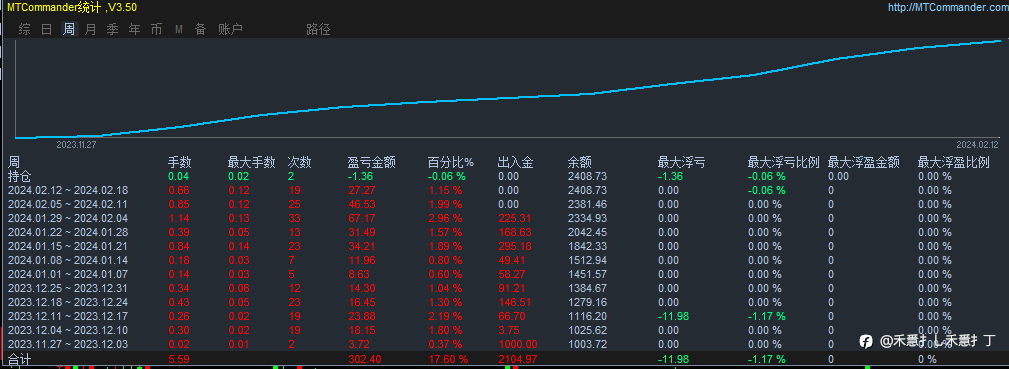Image resolution: width=1009 pixels, height=369 pixels.
Task: Click the 盈亏金额 column header
Action: [371, 162]
